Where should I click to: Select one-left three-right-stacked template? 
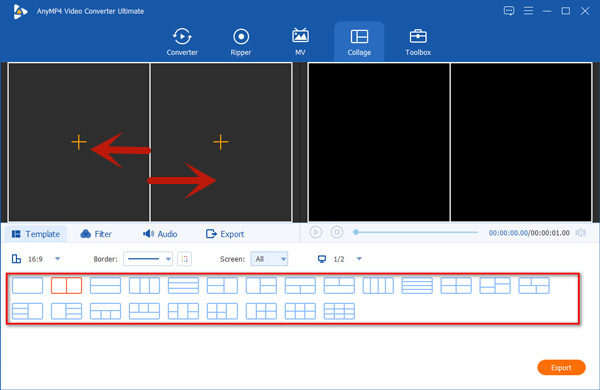tap(67, 311)
